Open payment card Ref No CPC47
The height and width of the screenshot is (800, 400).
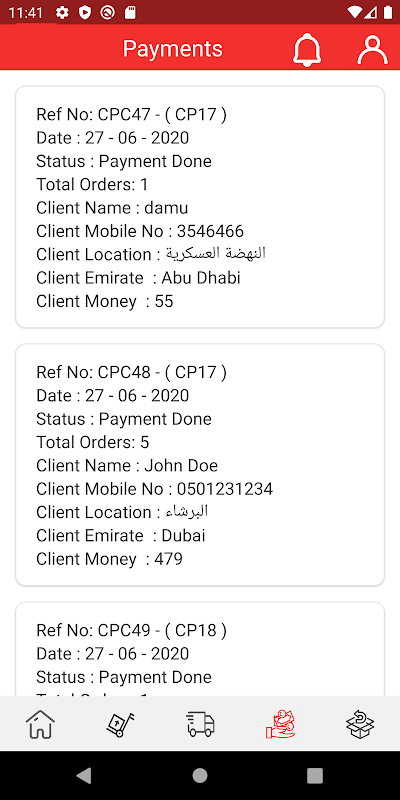[200, 207]
